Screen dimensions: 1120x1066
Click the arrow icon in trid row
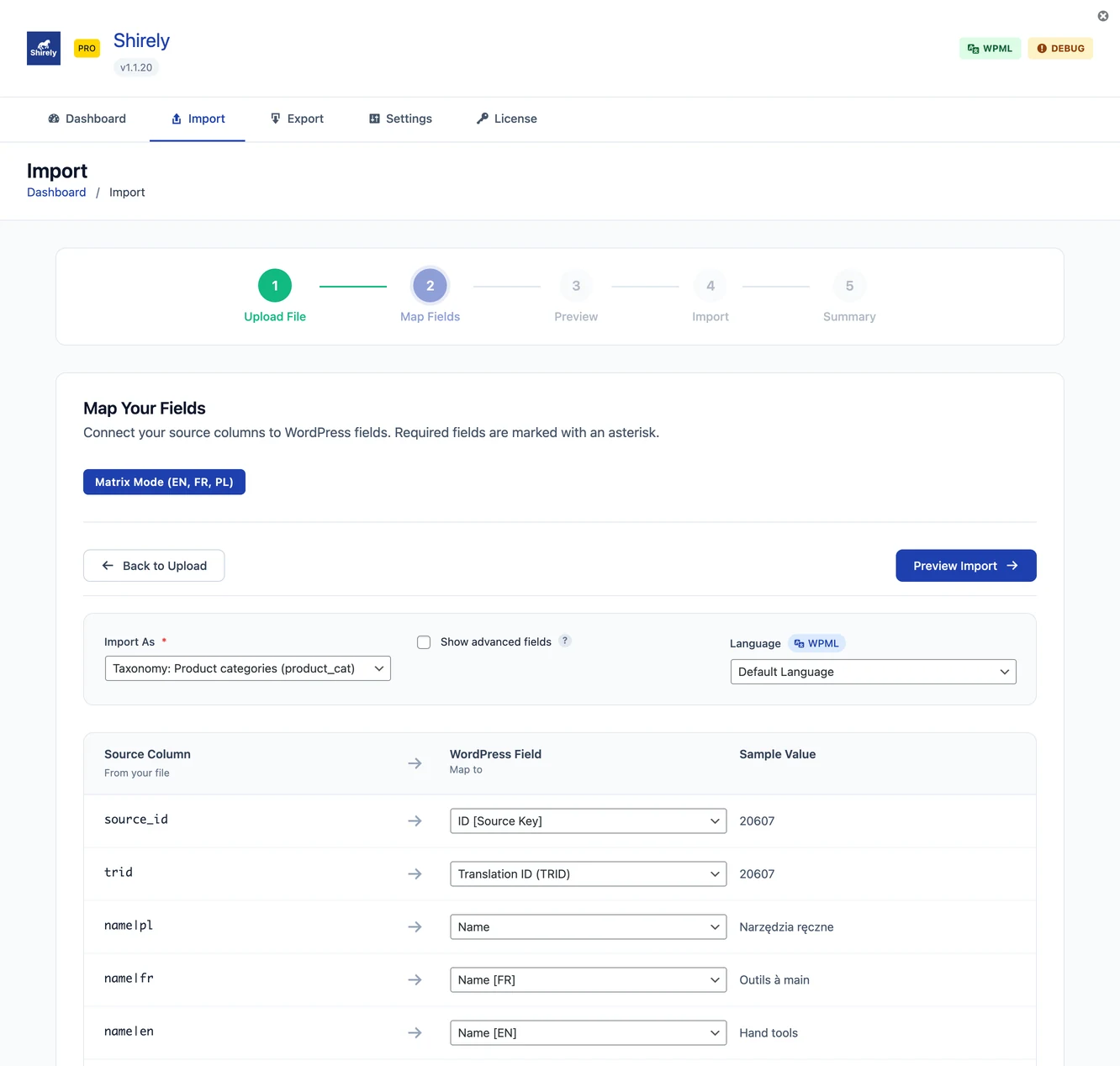click(x=415, y=873)
